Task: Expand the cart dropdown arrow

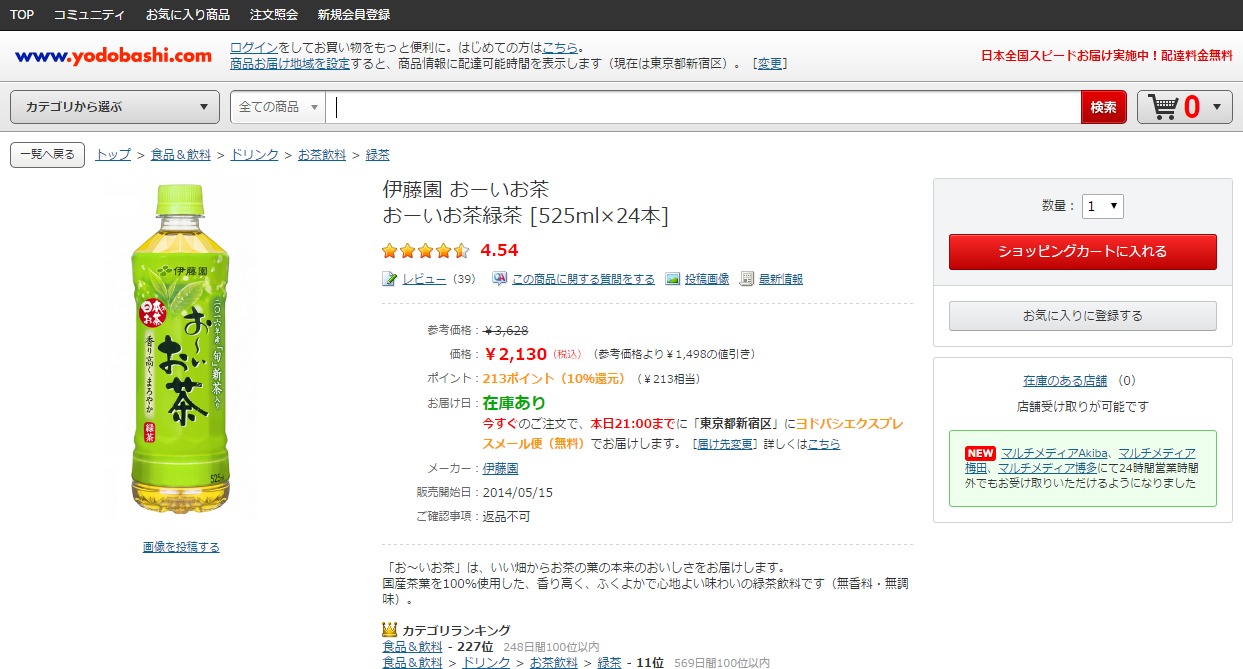Action: [x=1216, y=107]
